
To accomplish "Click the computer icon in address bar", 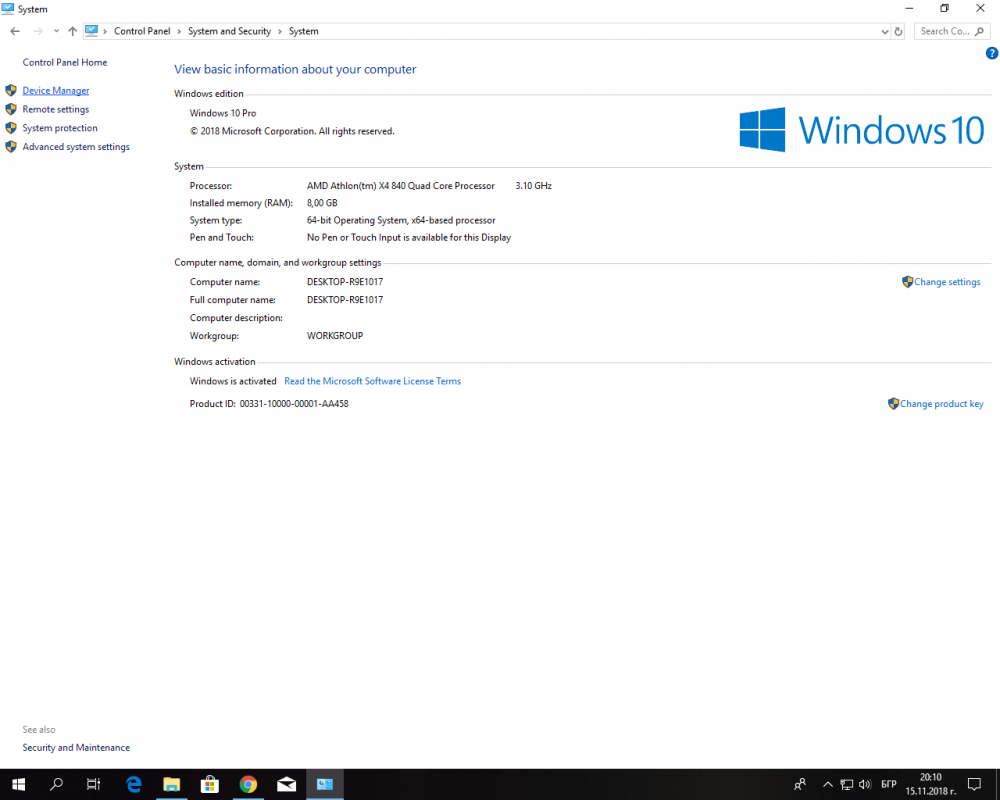I will point(92,31).
